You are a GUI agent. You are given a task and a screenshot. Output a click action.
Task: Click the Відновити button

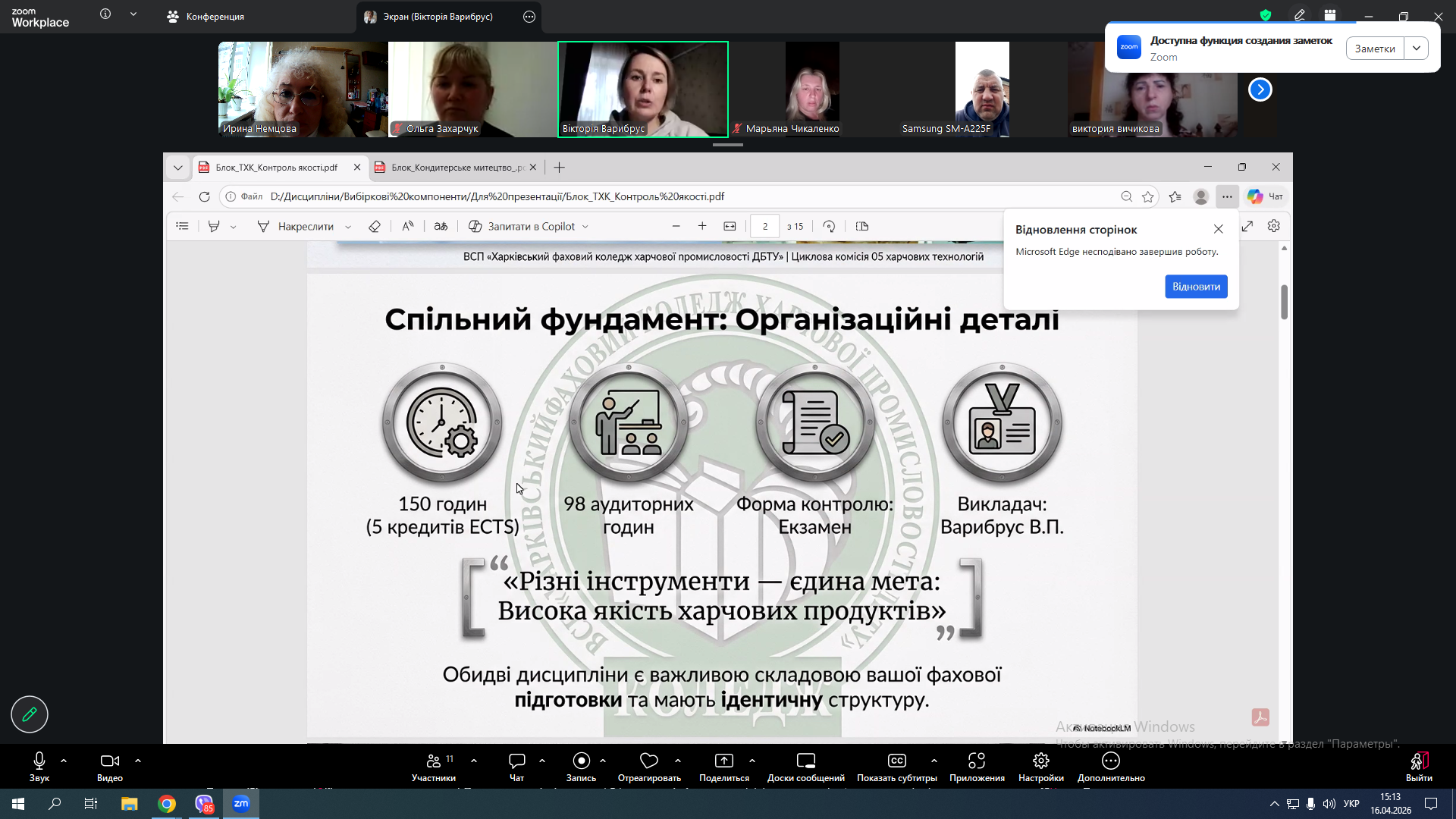pyautogui.click(x=1196, y=287)
